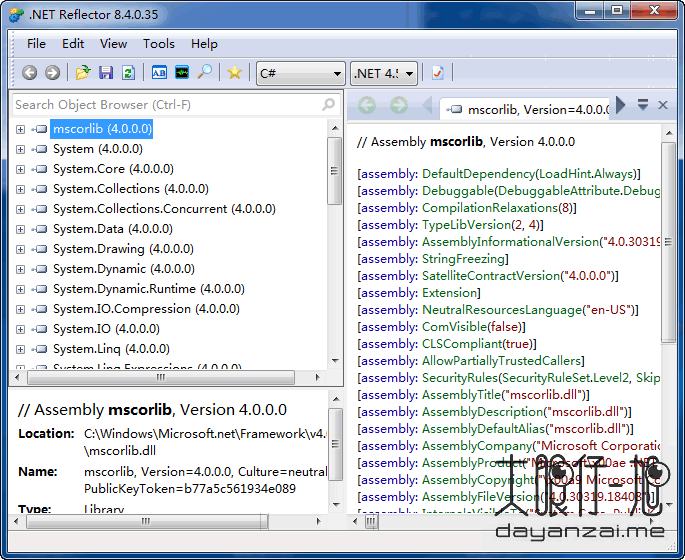
Task: Click the green analyzer monitor icon
Action: click(x=182, y=73)
